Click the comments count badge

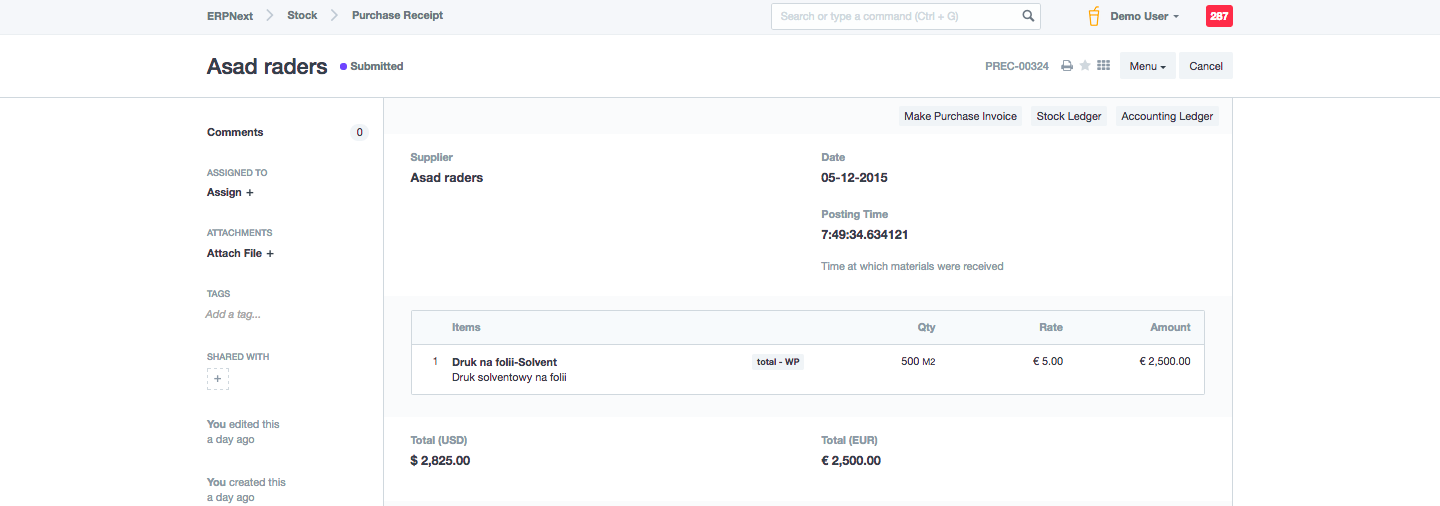359,132
